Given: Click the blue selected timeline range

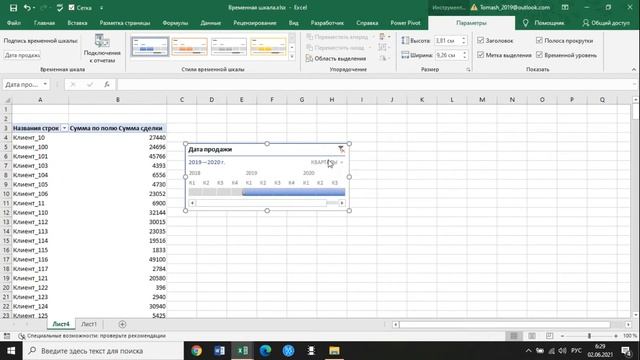Looking at the screenshot, I should tap(293, 192).
